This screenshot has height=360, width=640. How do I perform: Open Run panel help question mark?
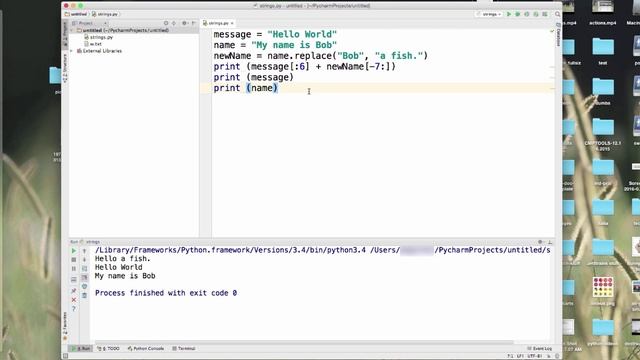(x=74, y=309)
